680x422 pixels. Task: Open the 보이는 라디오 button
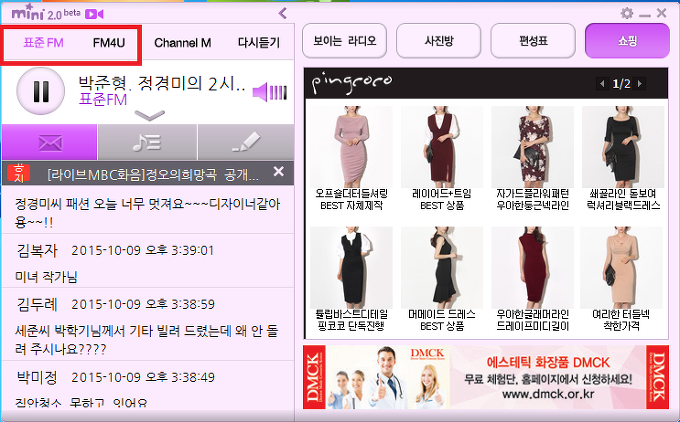click(344, 41)
